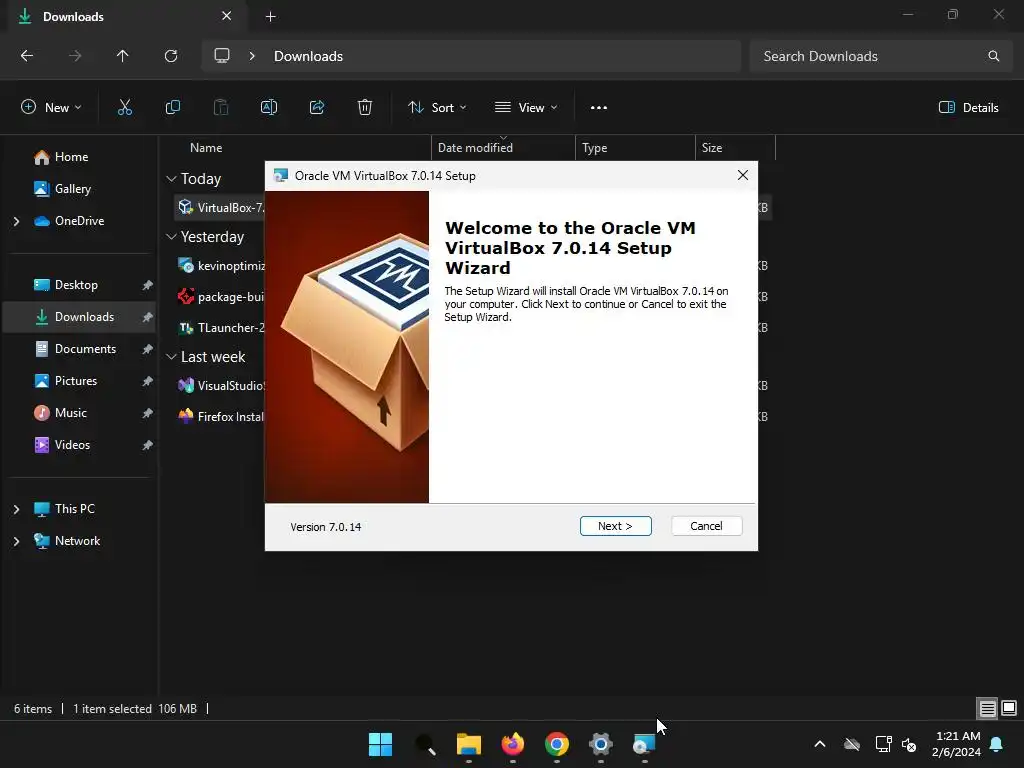This screenshot has width=1024, height=768.
Task: Click the Search Downloads field
Action: [x=883, y=56]
